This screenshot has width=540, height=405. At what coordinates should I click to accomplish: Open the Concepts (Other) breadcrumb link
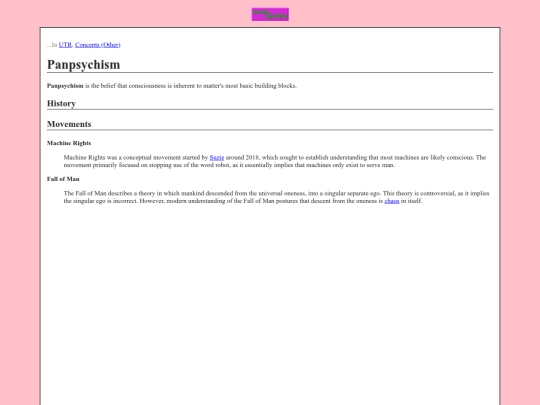click(98, 45)
